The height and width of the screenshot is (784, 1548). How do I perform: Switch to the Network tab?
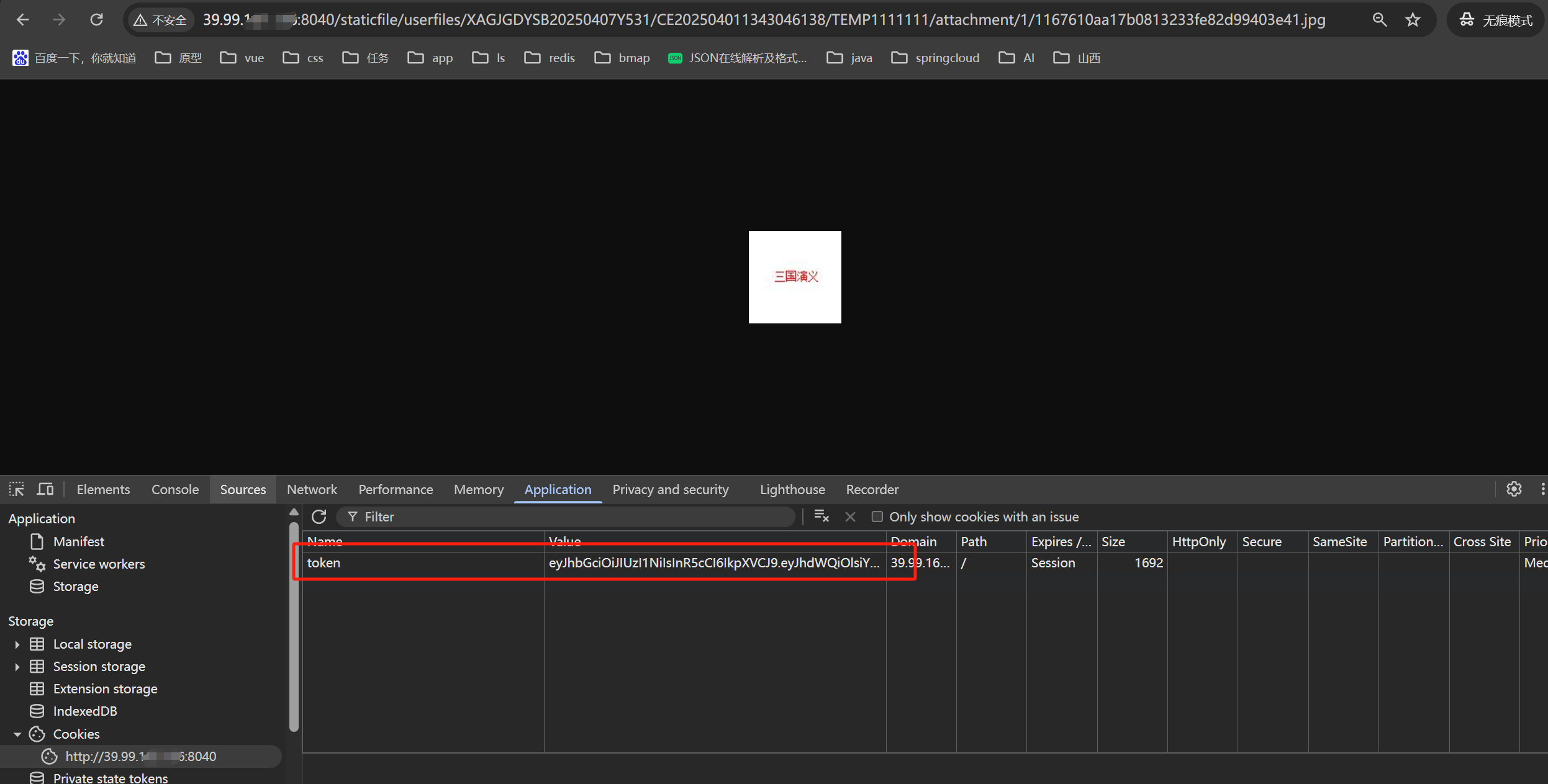click(x=312, y=489)
